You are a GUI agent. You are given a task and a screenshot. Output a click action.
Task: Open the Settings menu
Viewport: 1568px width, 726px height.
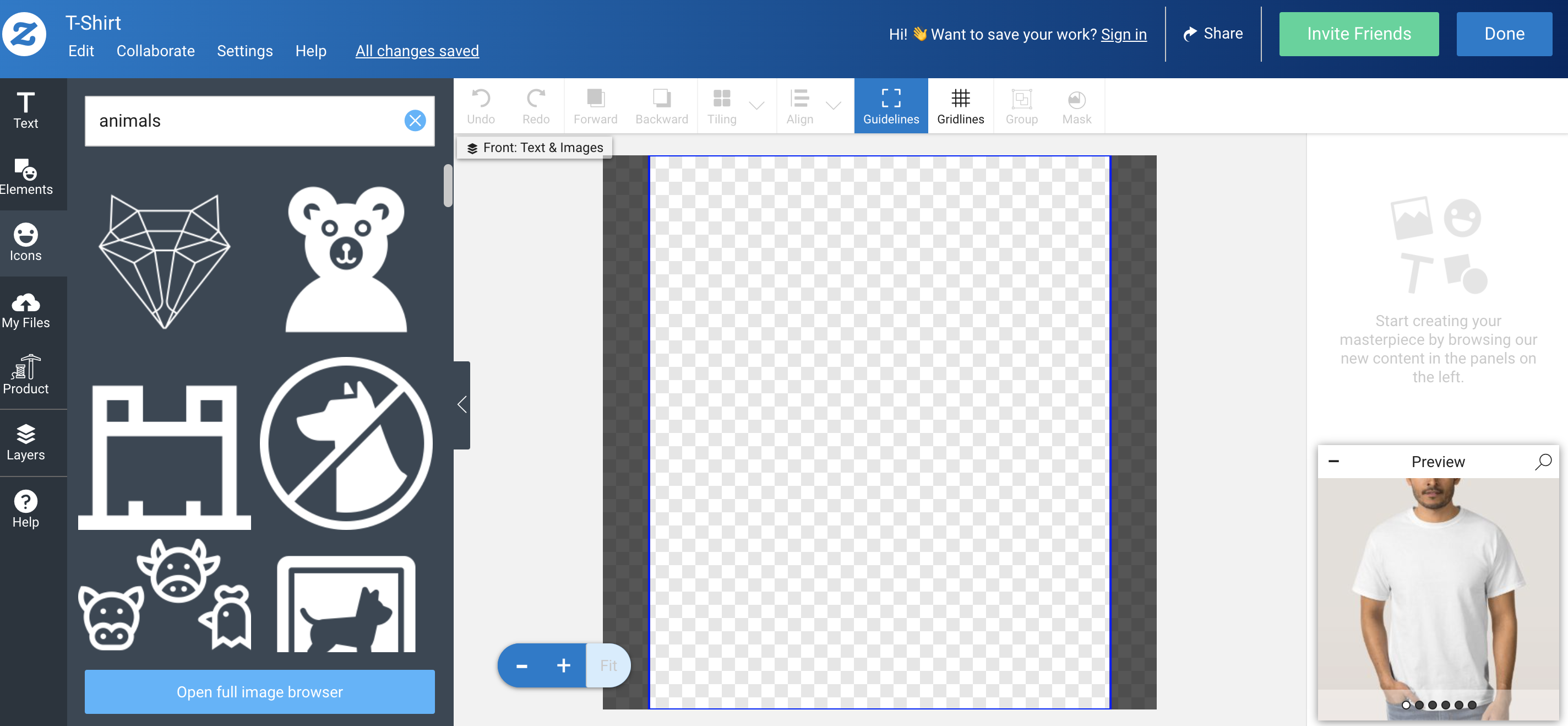click(x=244, y=51)
